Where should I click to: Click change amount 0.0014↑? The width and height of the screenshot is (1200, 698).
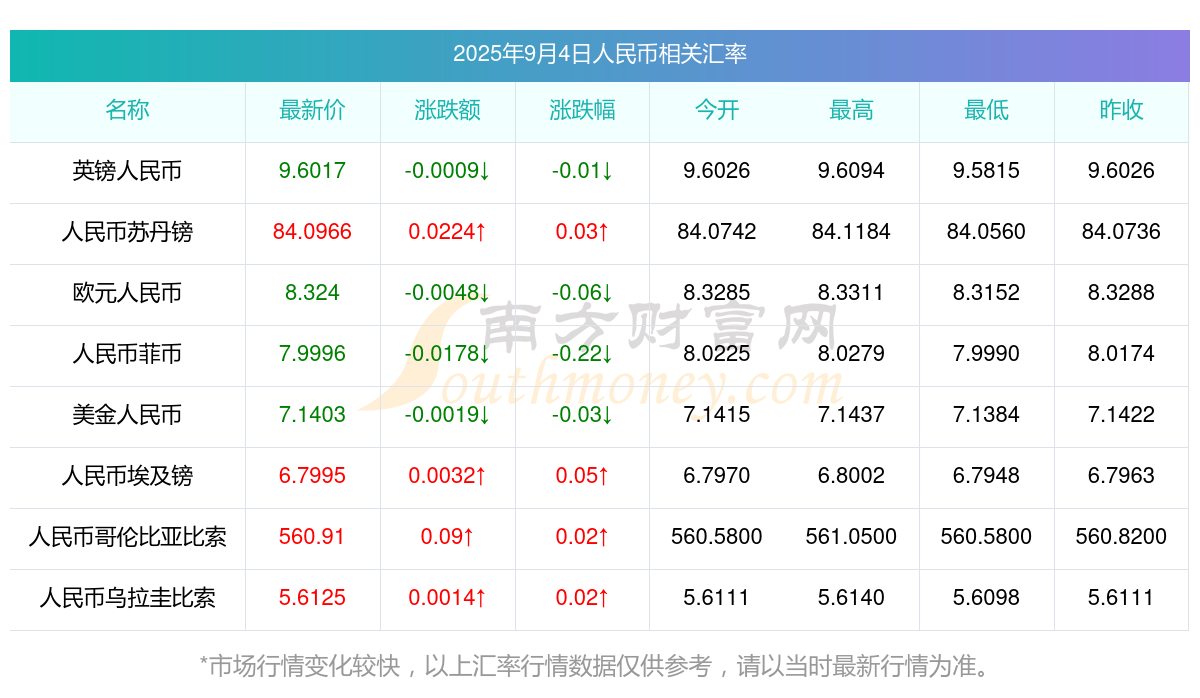click(x=448, y=598)
